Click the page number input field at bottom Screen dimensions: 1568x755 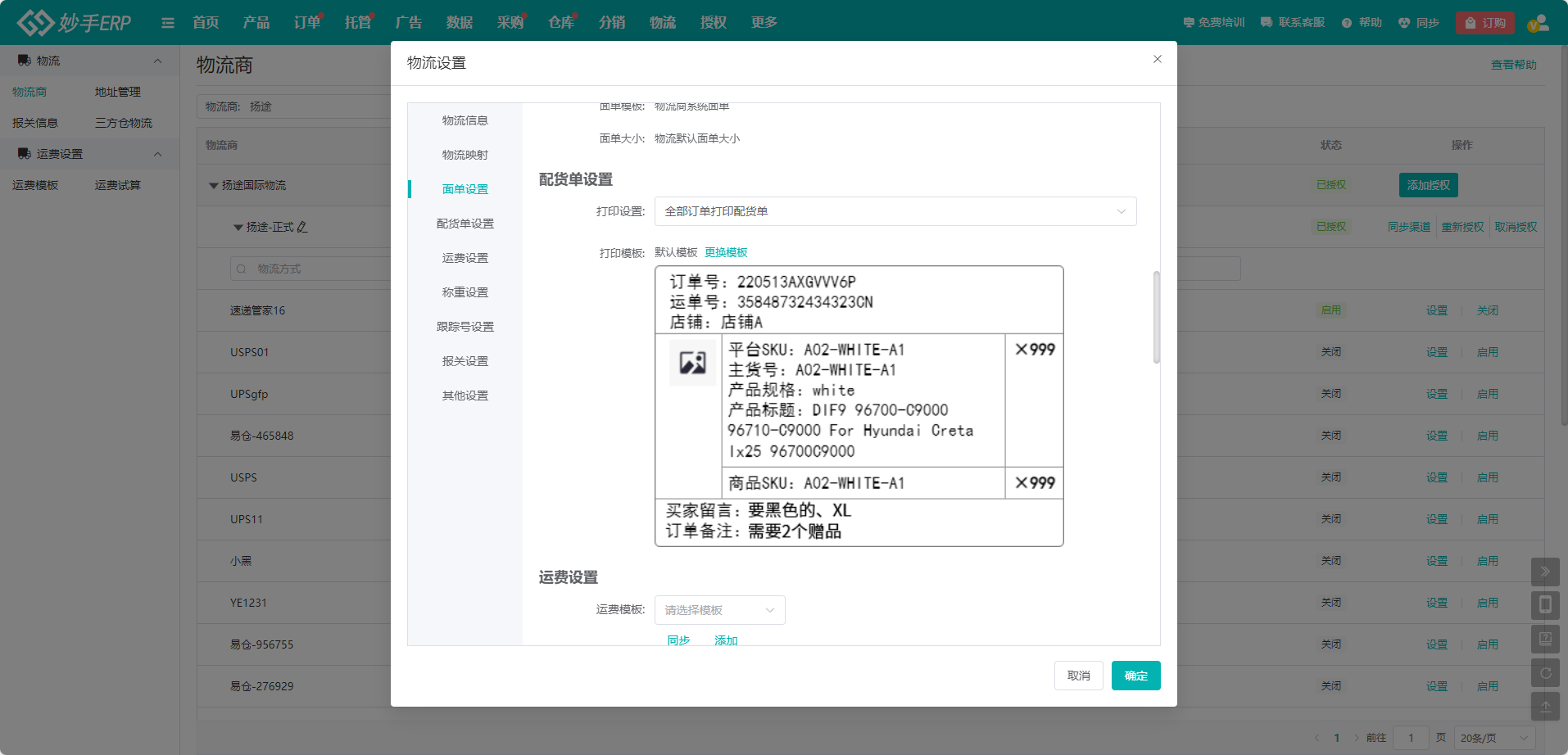click(1411, 737)
